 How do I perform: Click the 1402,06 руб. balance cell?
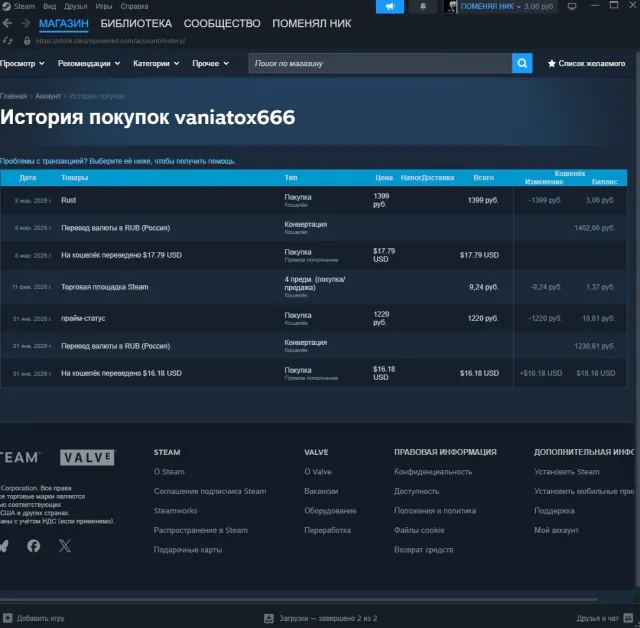[x=594, y=228]
